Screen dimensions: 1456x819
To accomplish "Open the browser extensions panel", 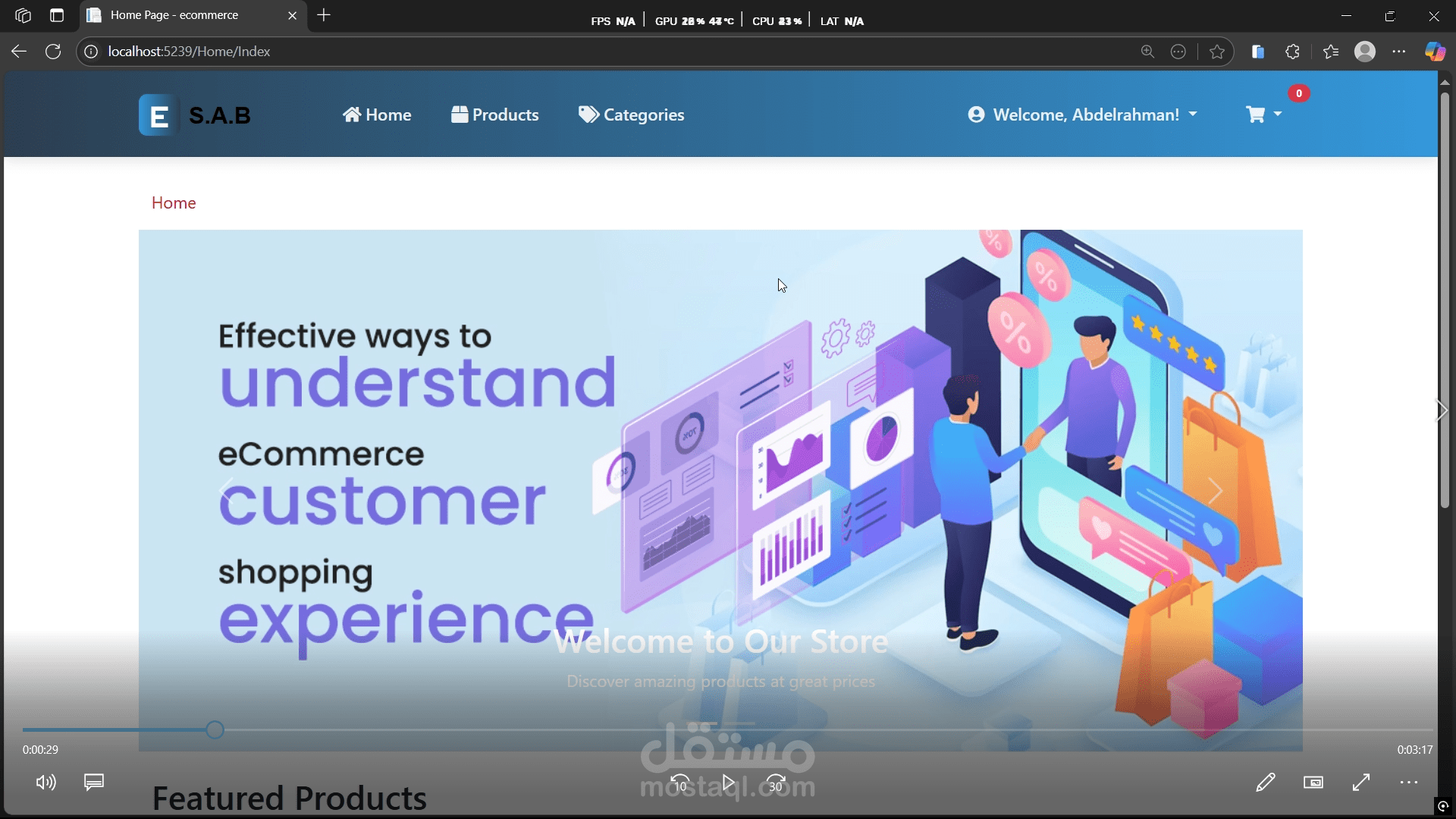I will click(x=1293, y=51).
